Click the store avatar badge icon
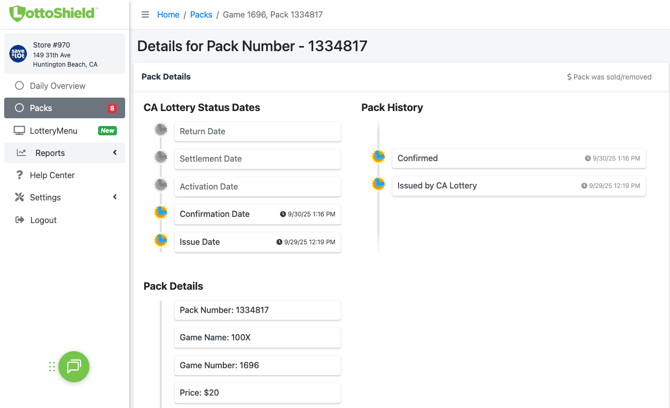The image size is (670, 408). tap(18, 54)
